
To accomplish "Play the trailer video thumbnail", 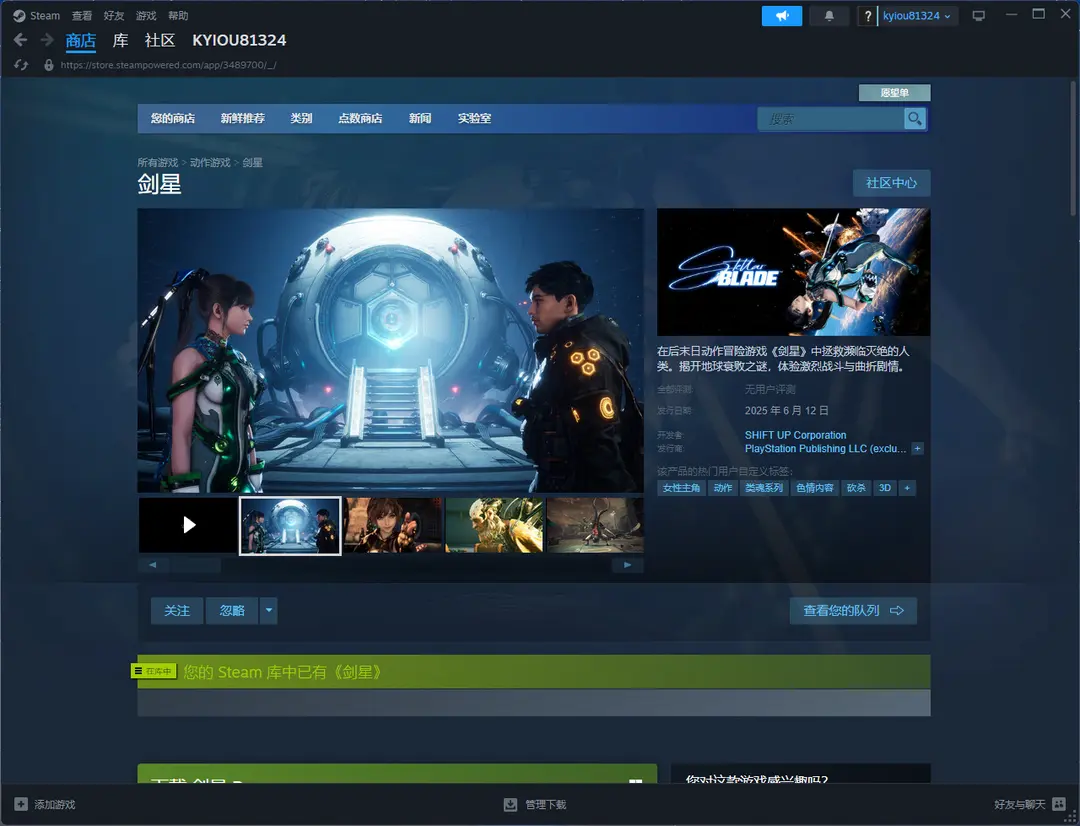I will (189, 525).
